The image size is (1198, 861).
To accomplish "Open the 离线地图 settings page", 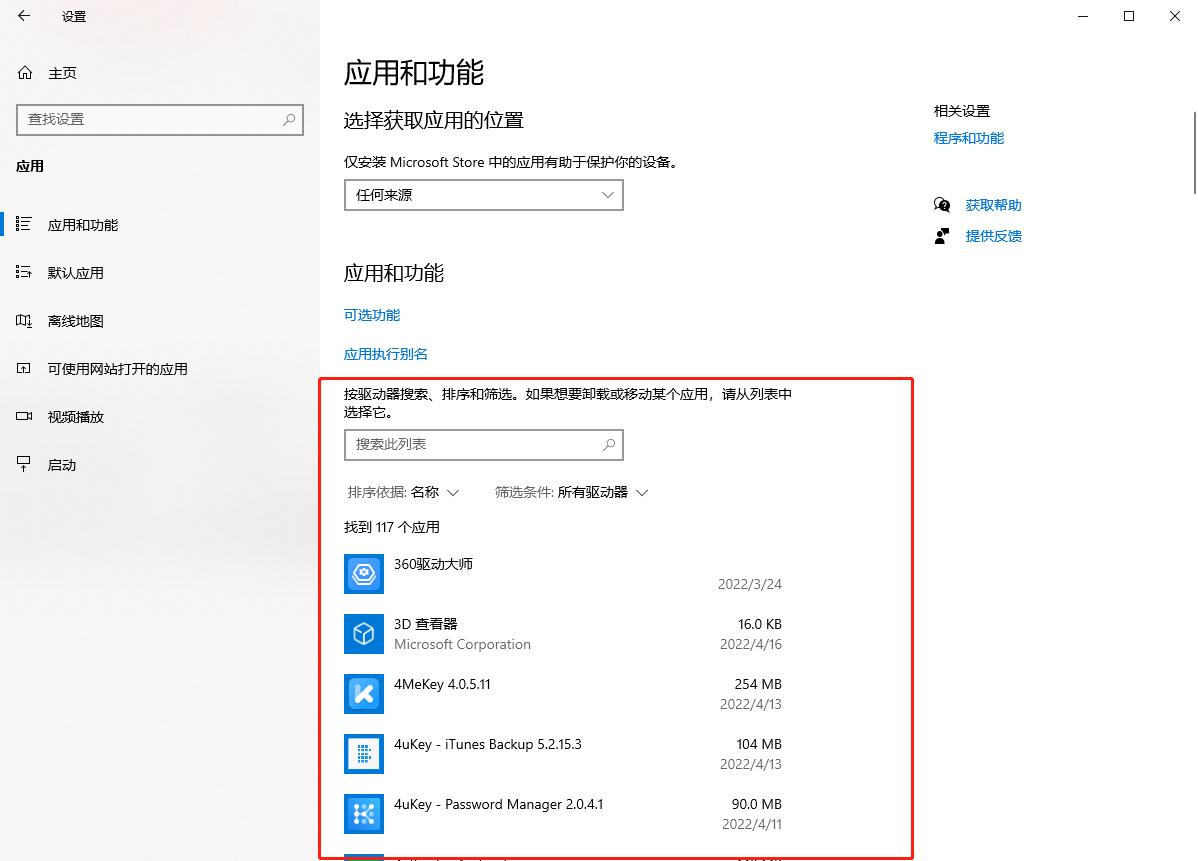I will [75, 321].
